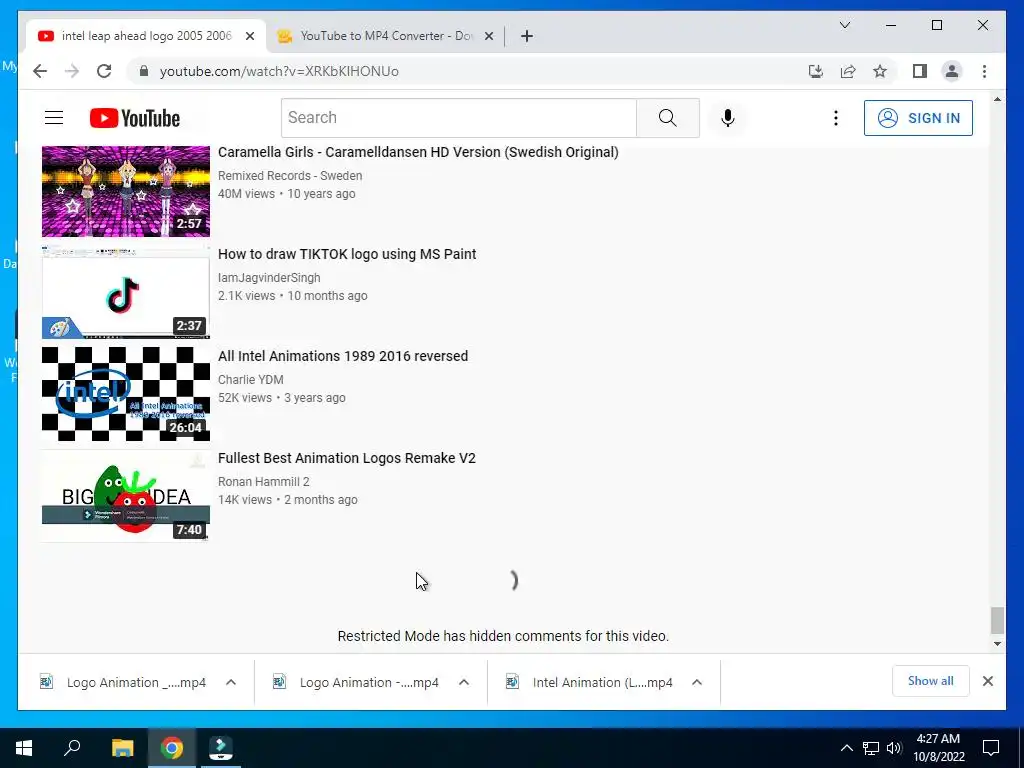
Task: Open Windows notification center
Action: pos(991,748)
